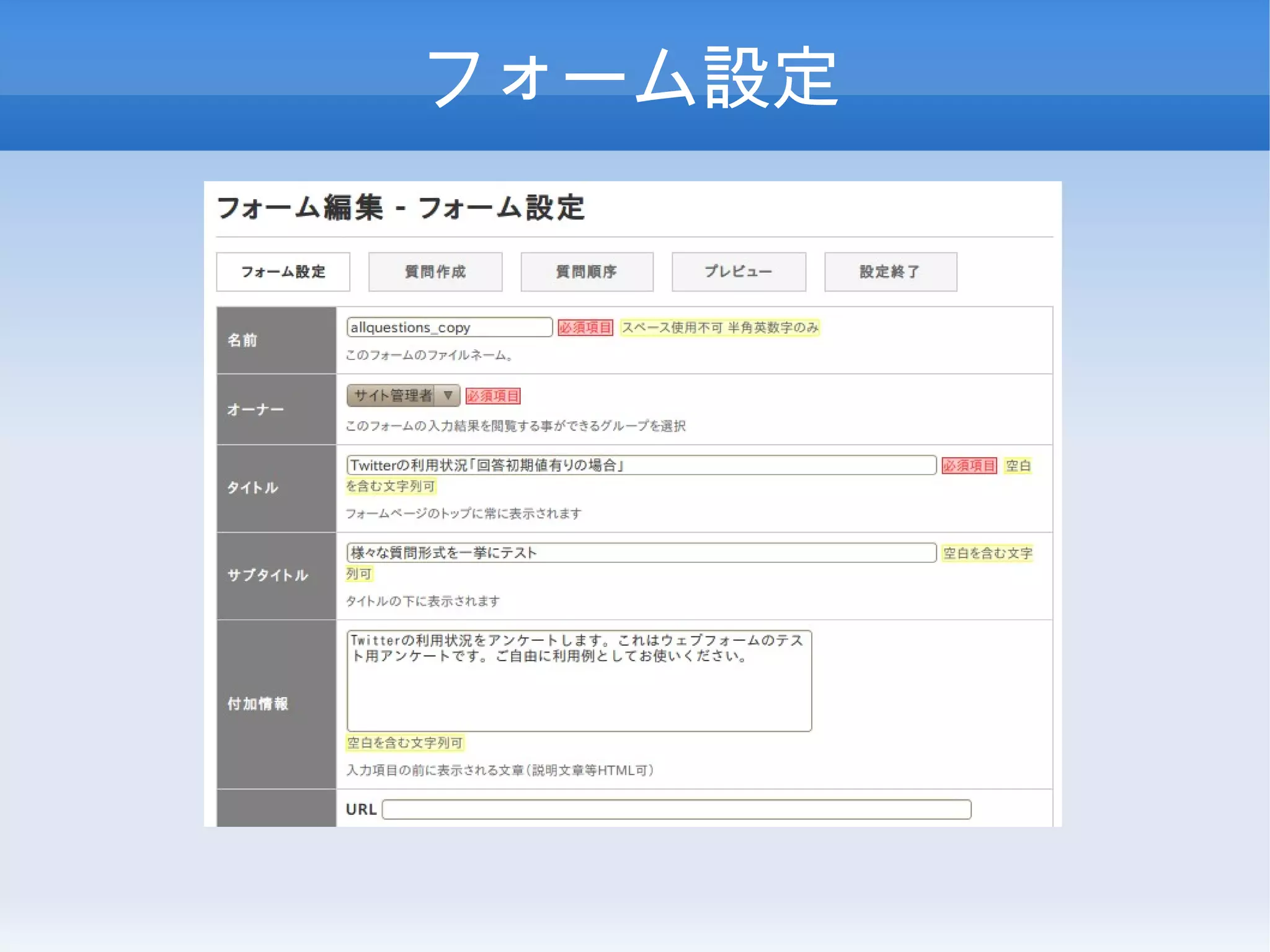The width and height of the screenshot is (1270, 952).
Task: Click the 入力項目の前に表示される文章 description
Action: click(x=500, y=770)
